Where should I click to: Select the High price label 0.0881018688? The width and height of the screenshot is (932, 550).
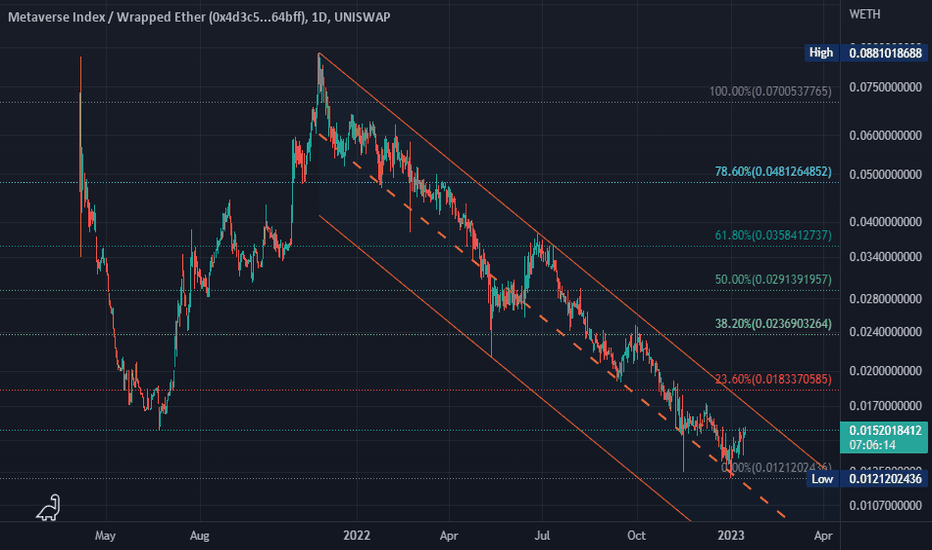[x=885, y=53]
